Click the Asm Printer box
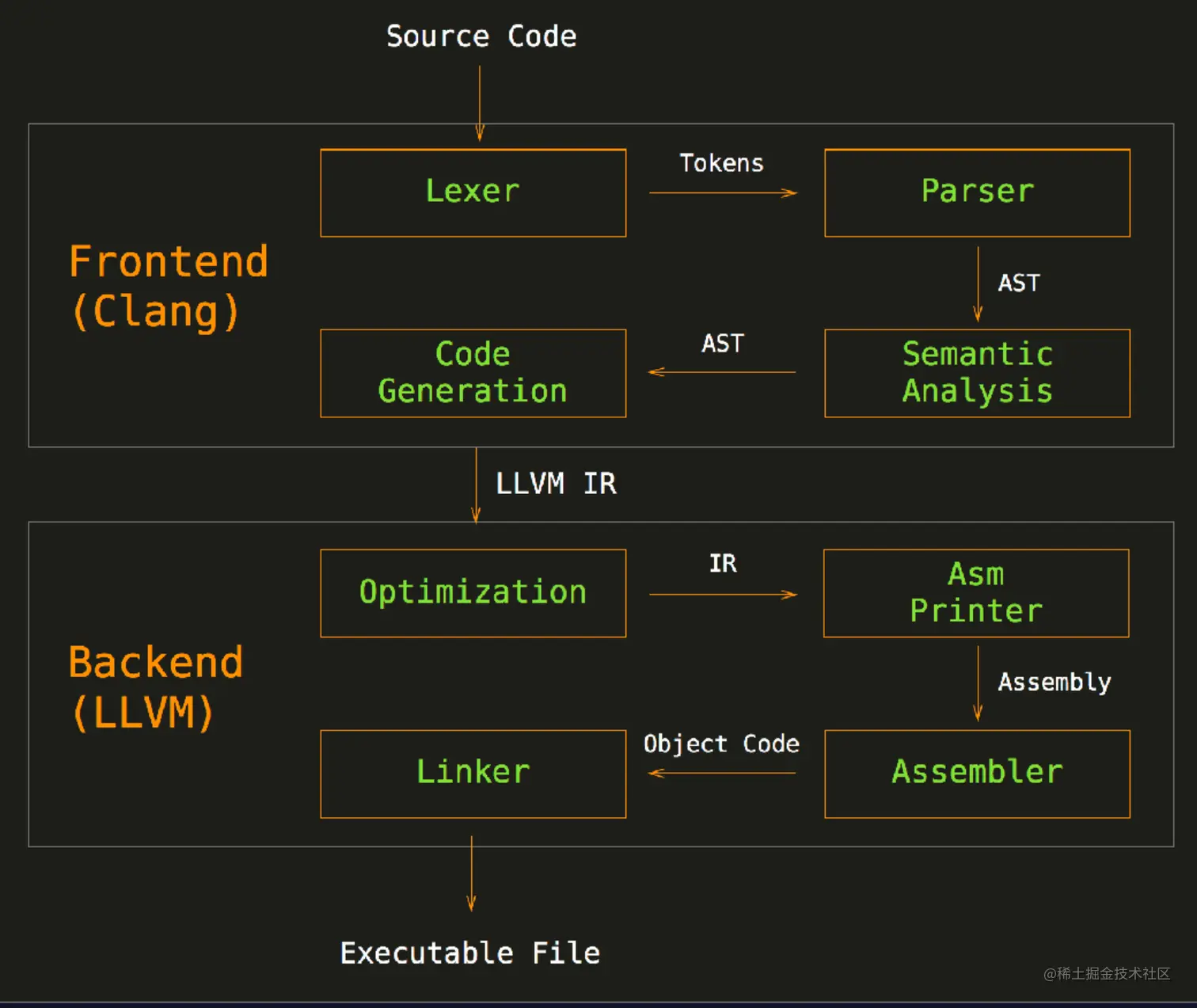The width and height of the screenshot is (1197, 1008). click(x=976, y=593)
